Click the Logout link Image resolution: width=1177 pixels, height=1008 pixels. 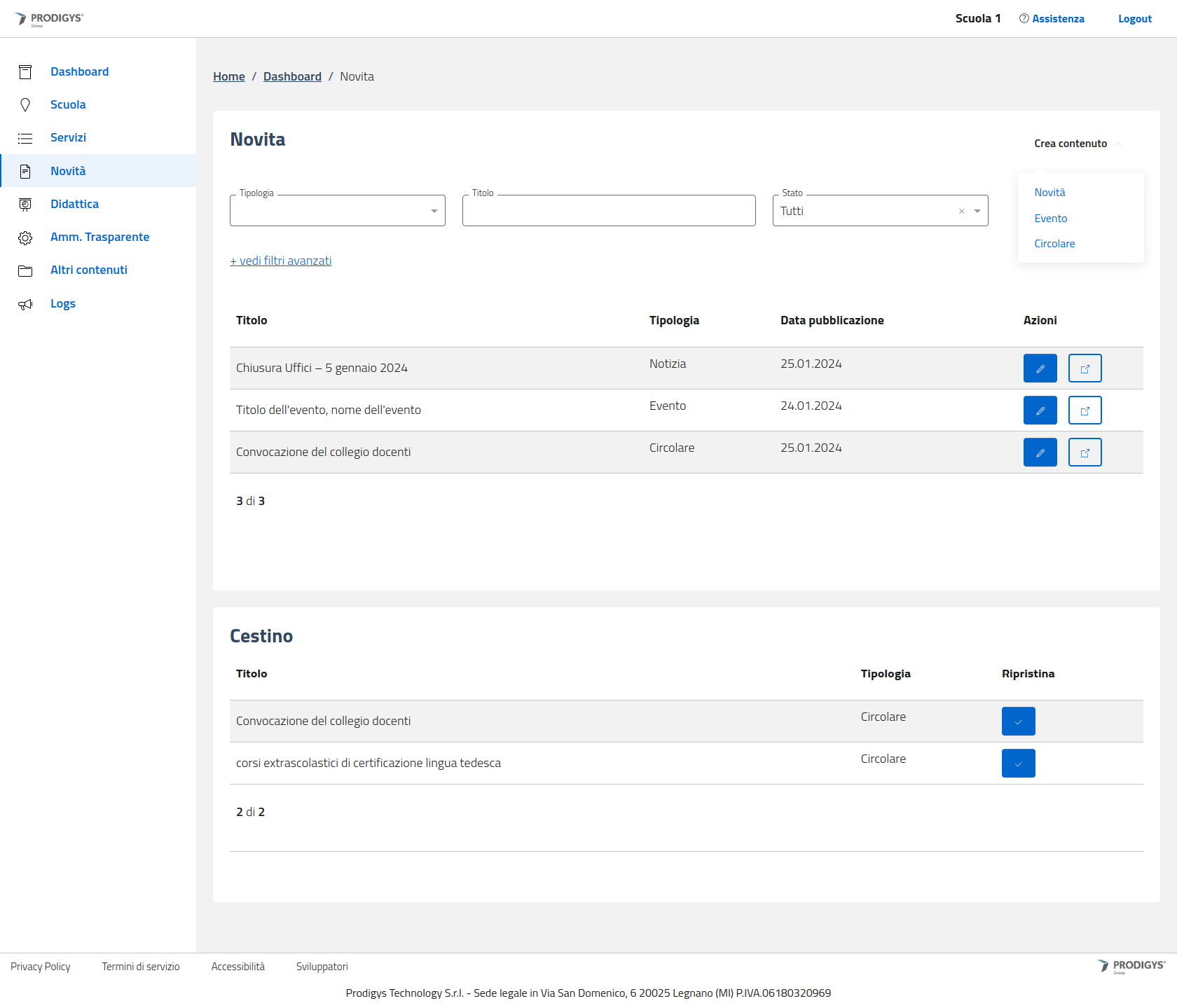[x=1134, y=19]
